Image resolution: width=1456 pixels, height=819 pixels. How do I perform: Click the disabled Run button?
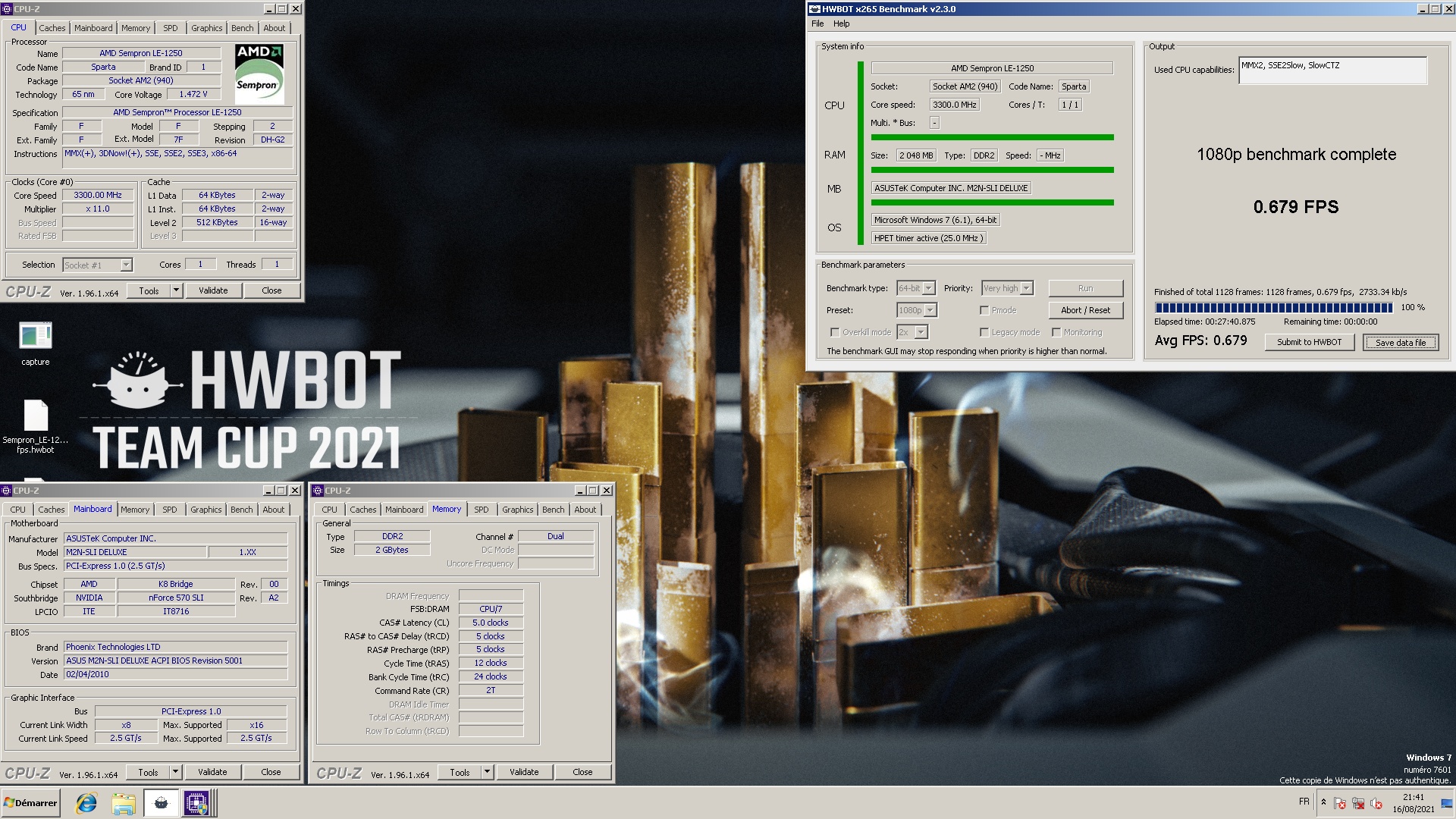click(x=1086, y=288)
